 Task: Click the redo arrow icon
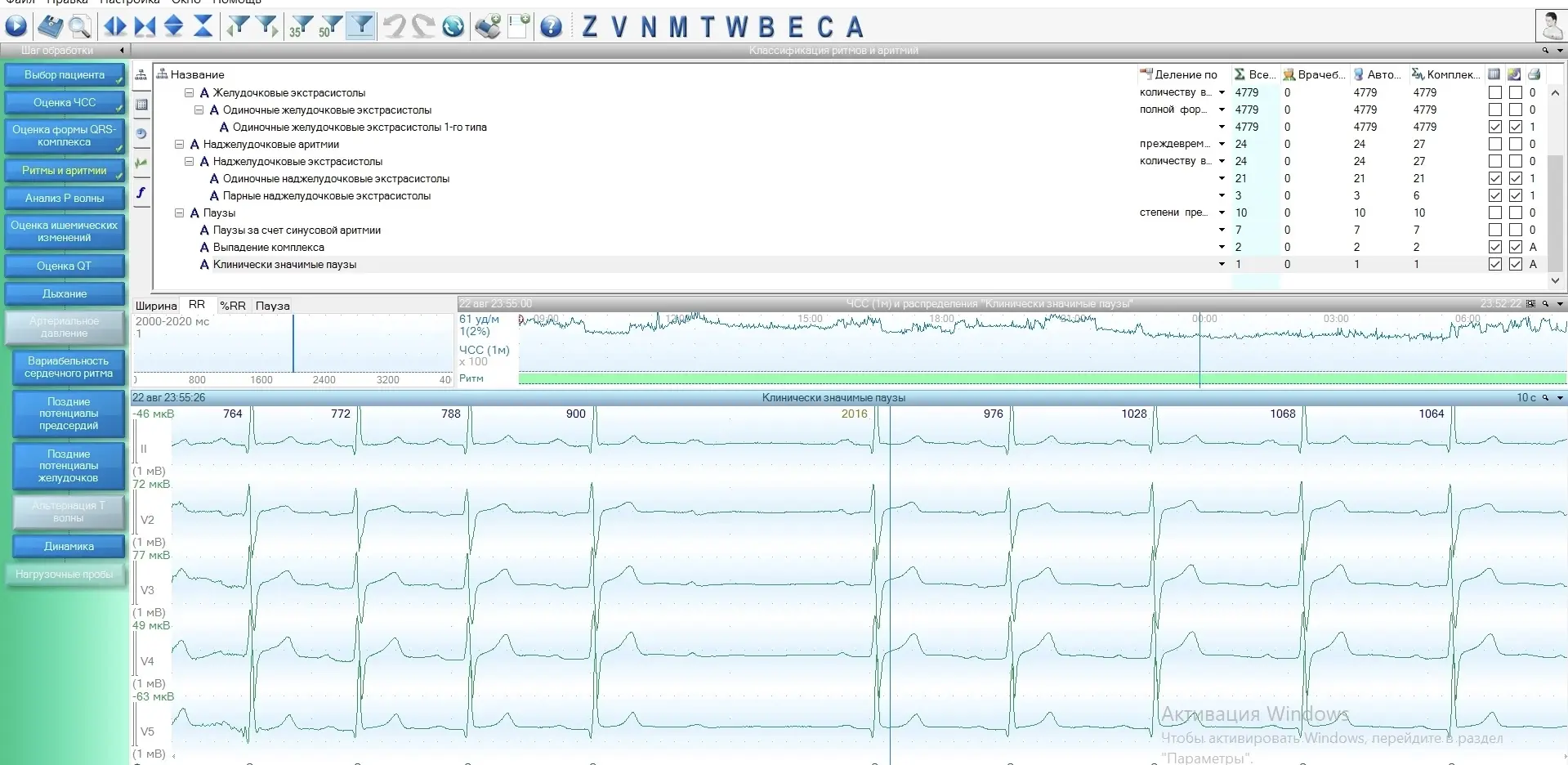(x=423, y=27)
